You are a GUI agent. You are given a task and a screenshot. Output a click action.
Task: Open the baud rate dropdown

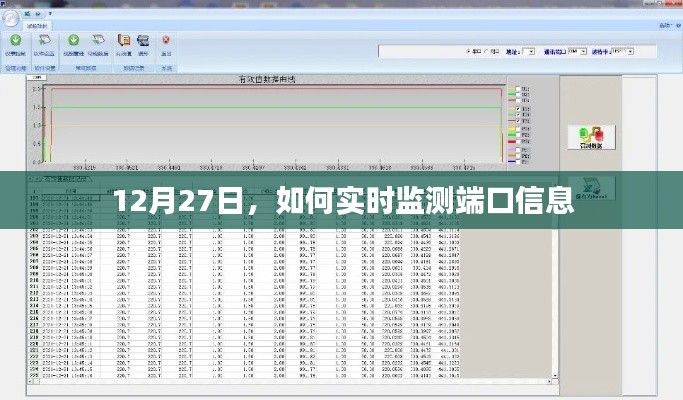623,51
